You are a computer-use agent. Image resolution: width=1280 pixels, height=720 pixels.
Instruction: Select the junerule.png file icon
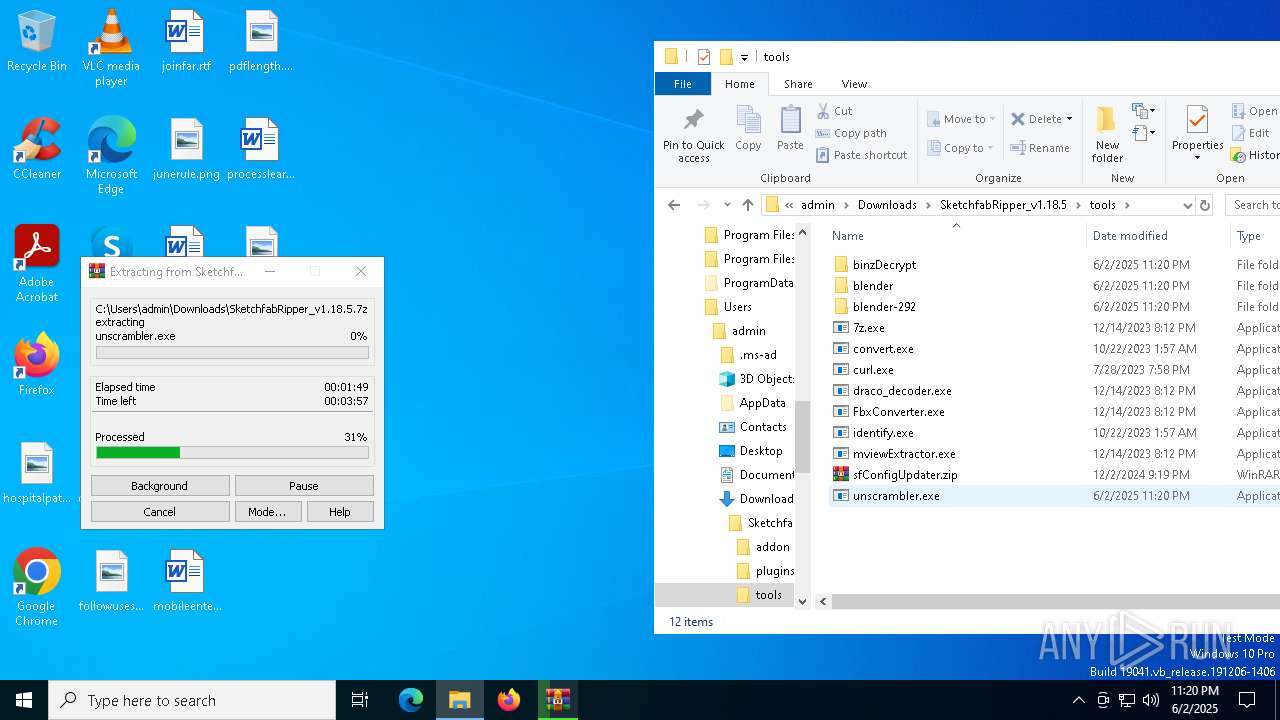pyautogui.click(x=186, y=150)
